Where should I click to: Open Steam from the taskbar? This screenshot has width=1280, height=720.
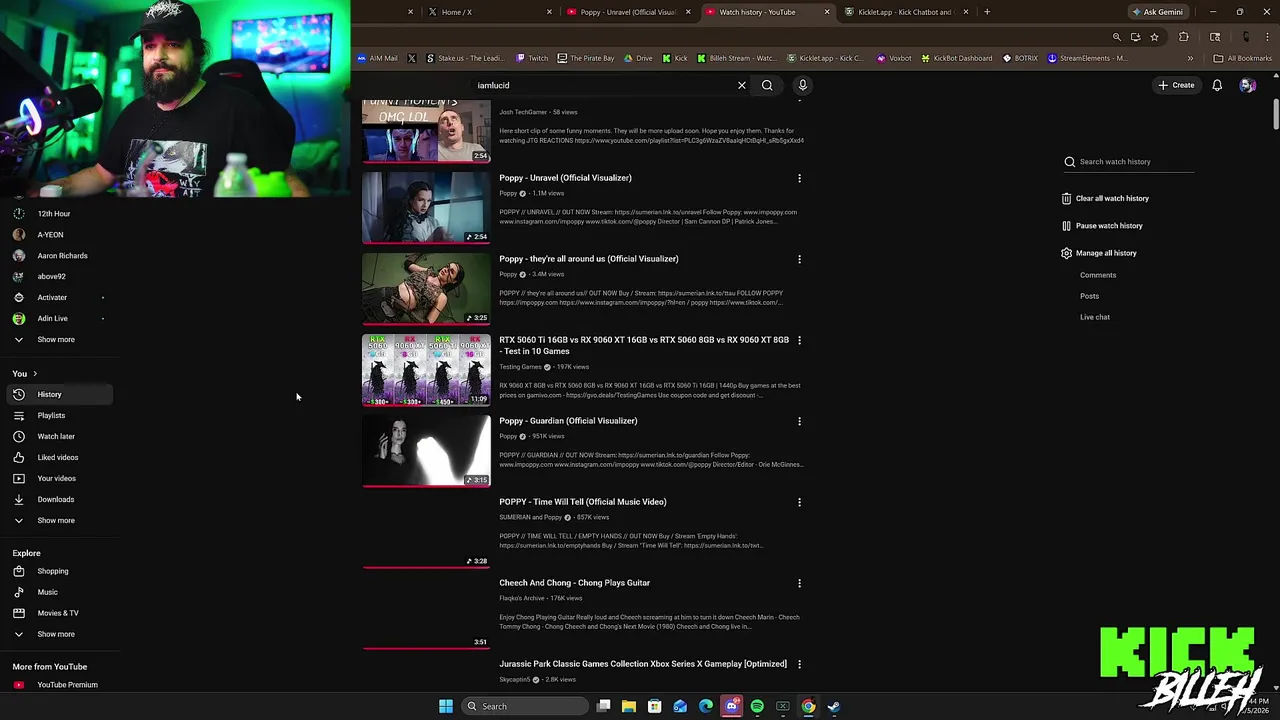tap(833, 706)
